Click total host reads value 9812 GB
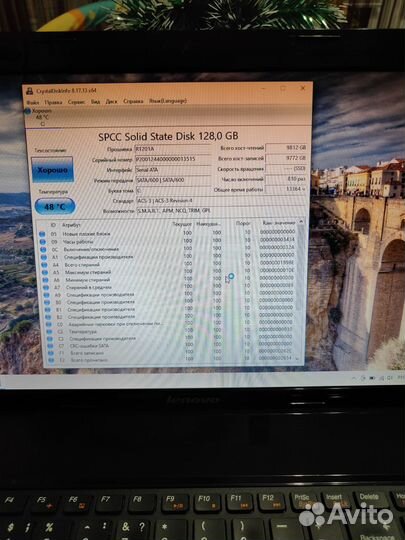The image size is (405, 540). (286, 148)
